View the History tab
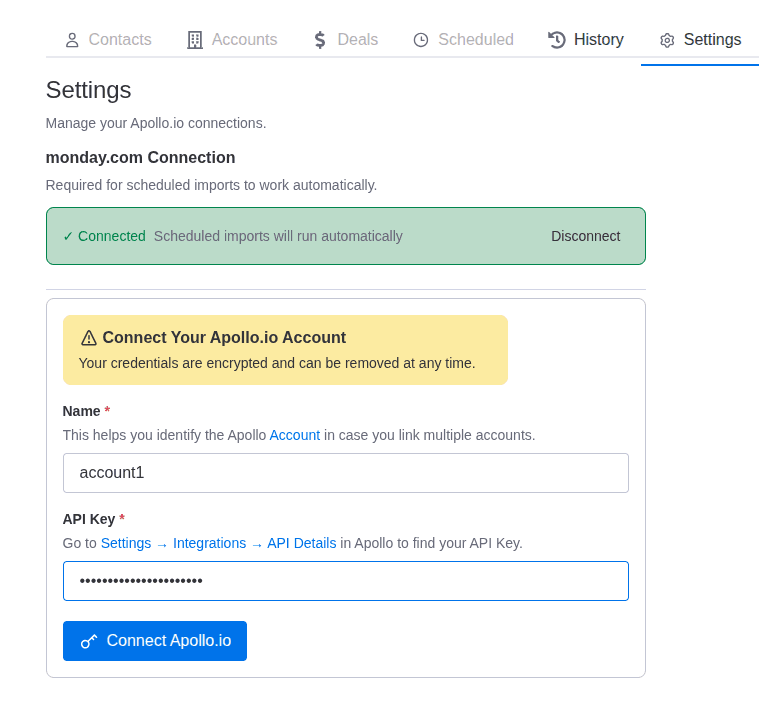The width and height of the screenshot is (776, 711). [x=585, y=40]
